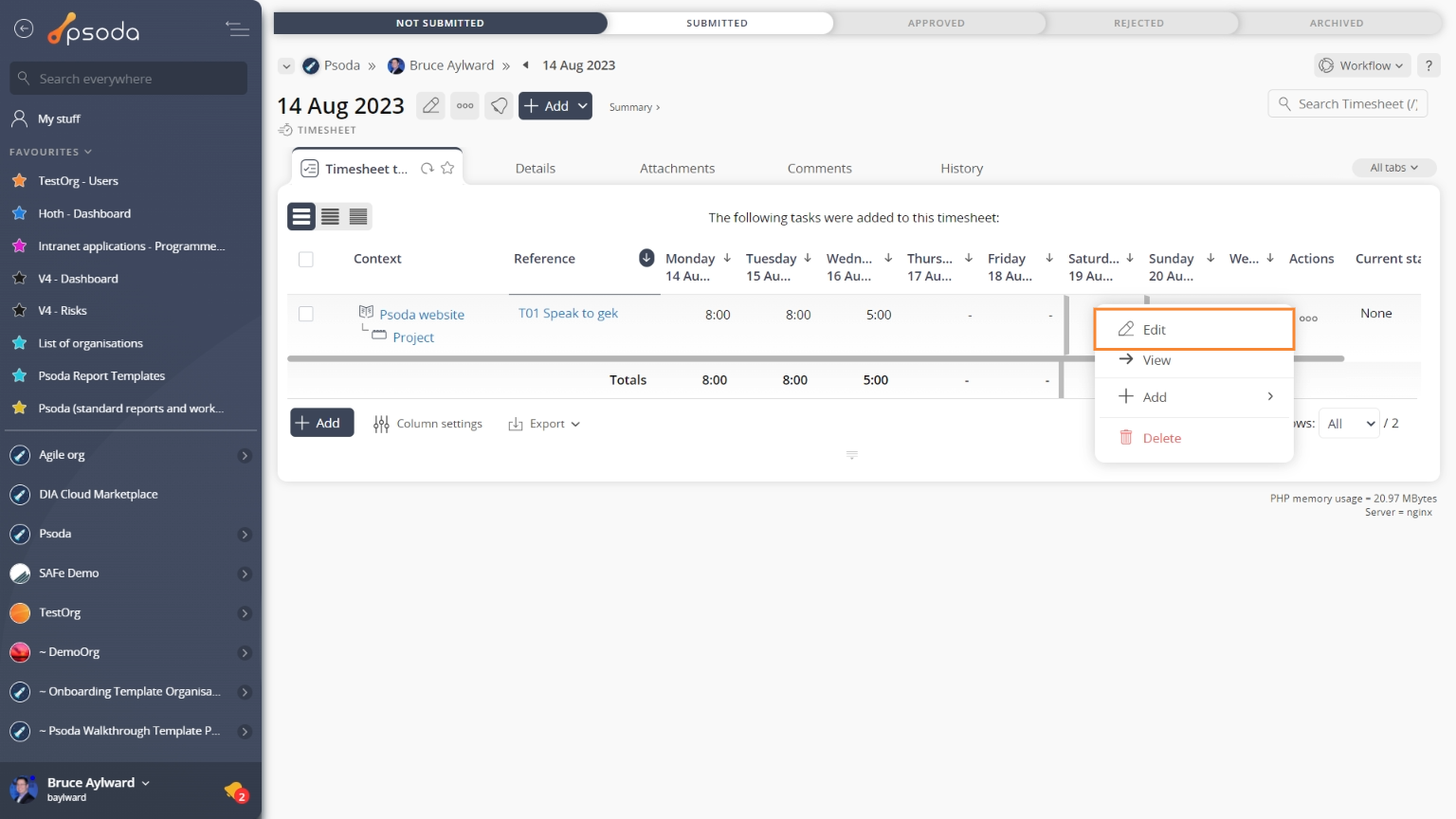Open the Psoda website link
This screenshot has width=1456, height=819.
pyautogui.click(x=422, y=315)
